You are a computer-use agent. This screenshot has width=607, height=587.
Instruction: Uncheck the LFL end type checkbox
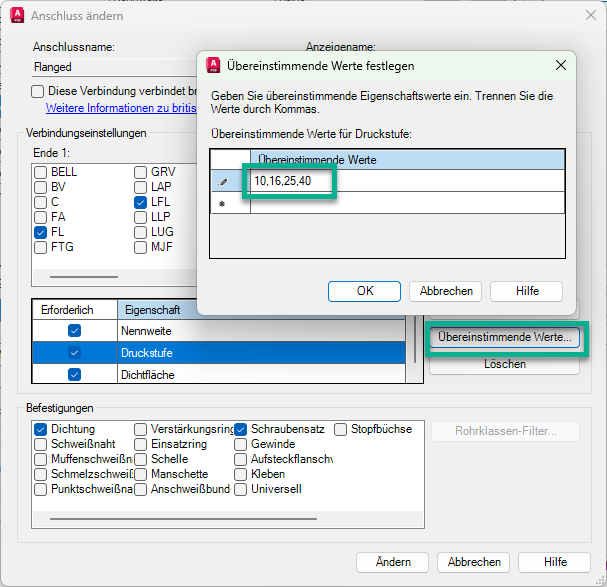141,202
